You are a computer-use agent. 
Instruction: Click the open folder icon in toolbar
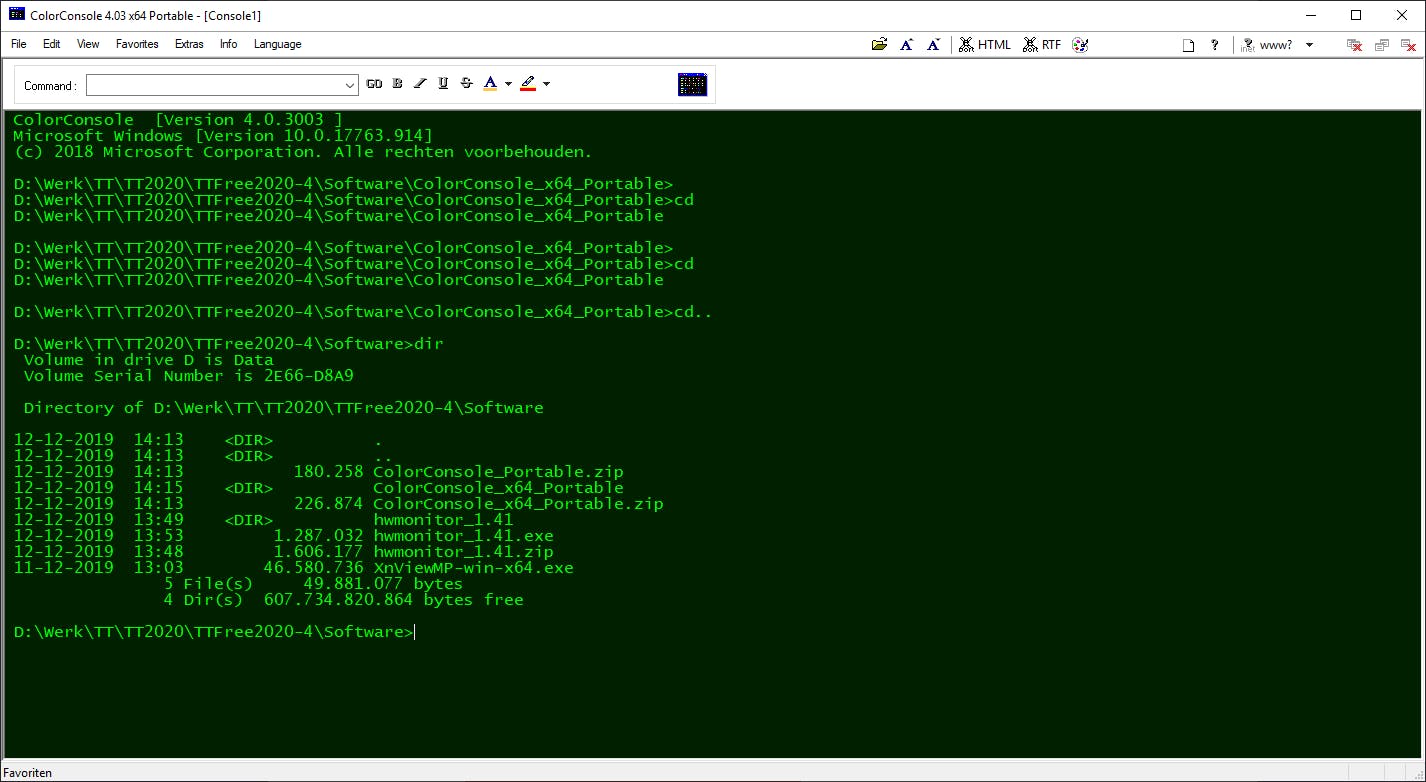tap(879, 44)
